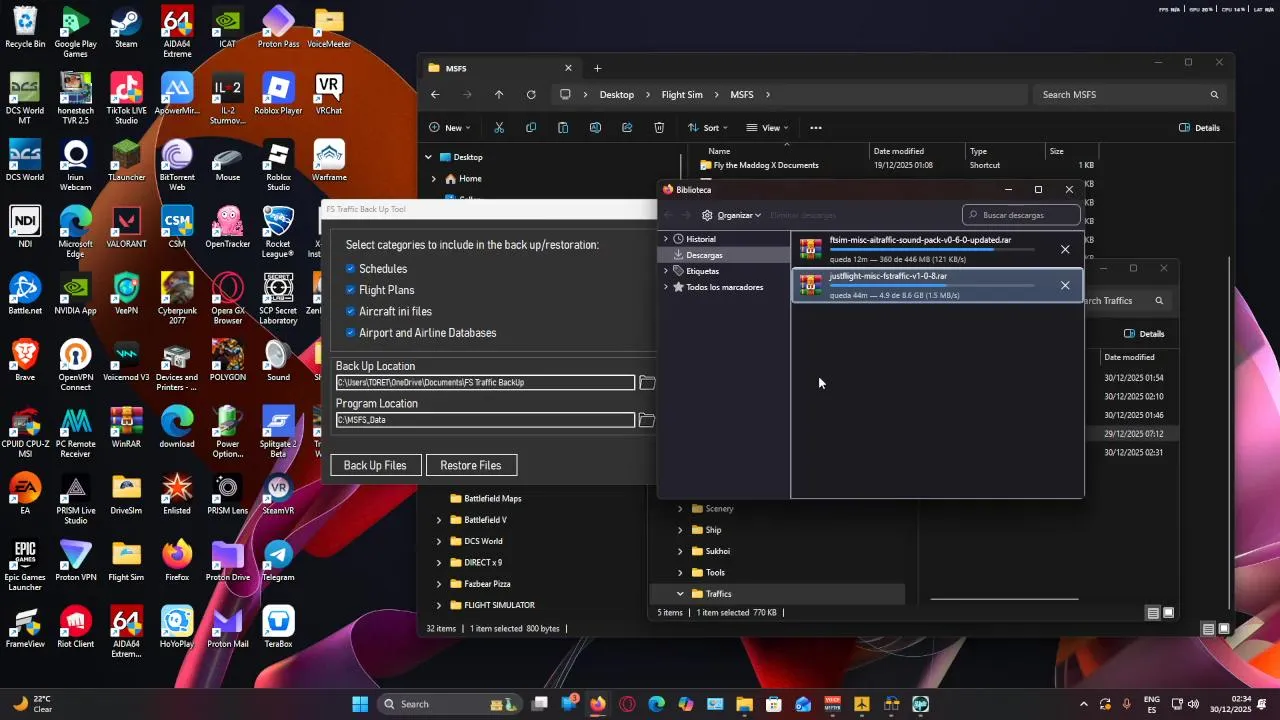Expand the Scenery folder node
Screen dimensions: 1280x720
tap(681, 509)
